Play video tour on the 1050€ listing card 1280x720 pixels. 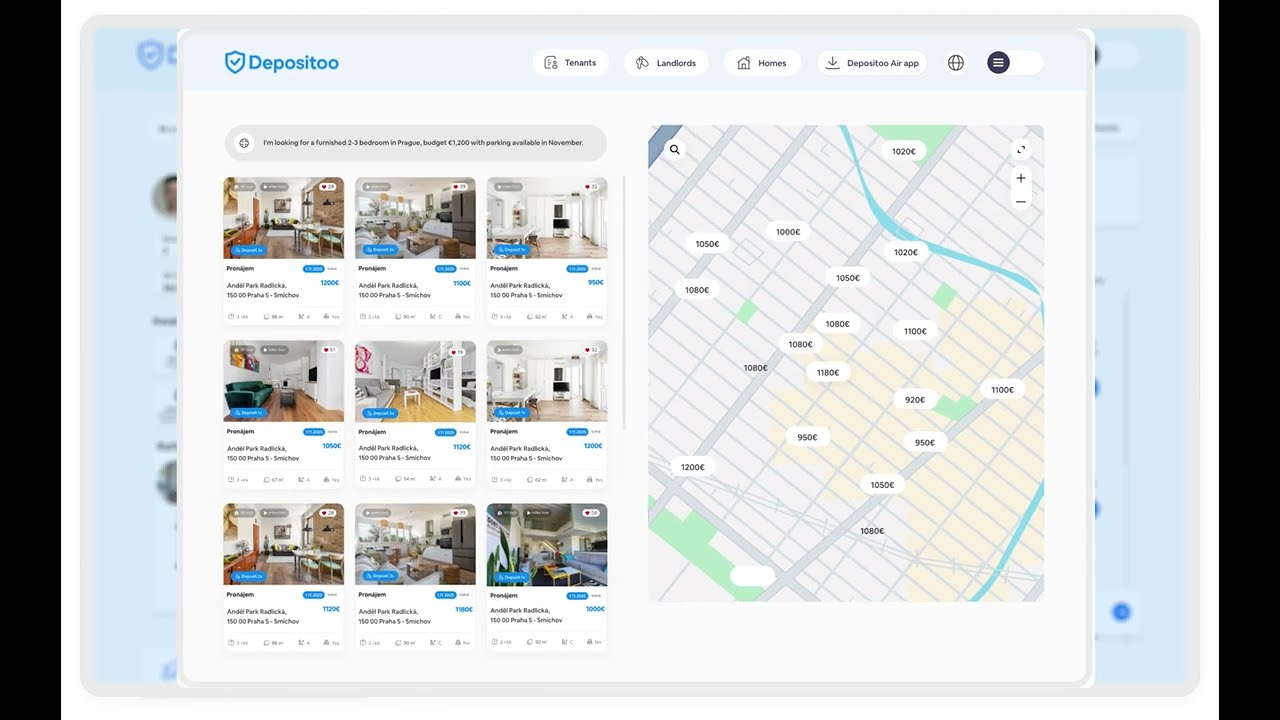(274, 350)
